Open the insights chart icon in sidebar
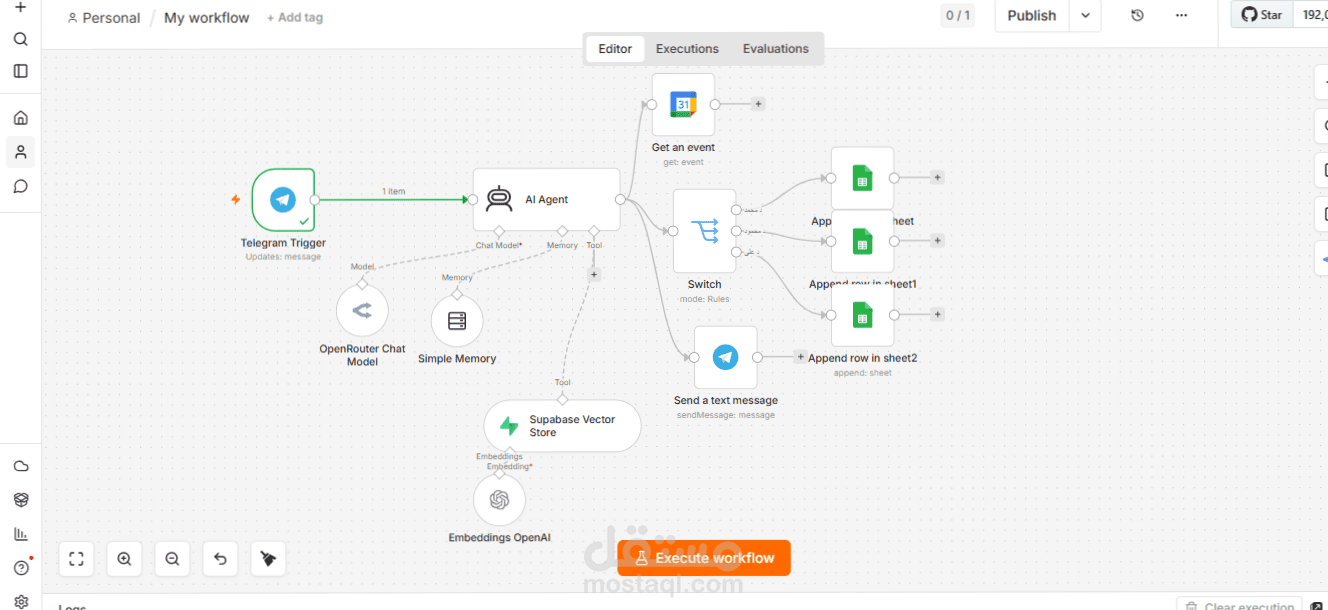 pyautogui.click(x=20, y=534)
